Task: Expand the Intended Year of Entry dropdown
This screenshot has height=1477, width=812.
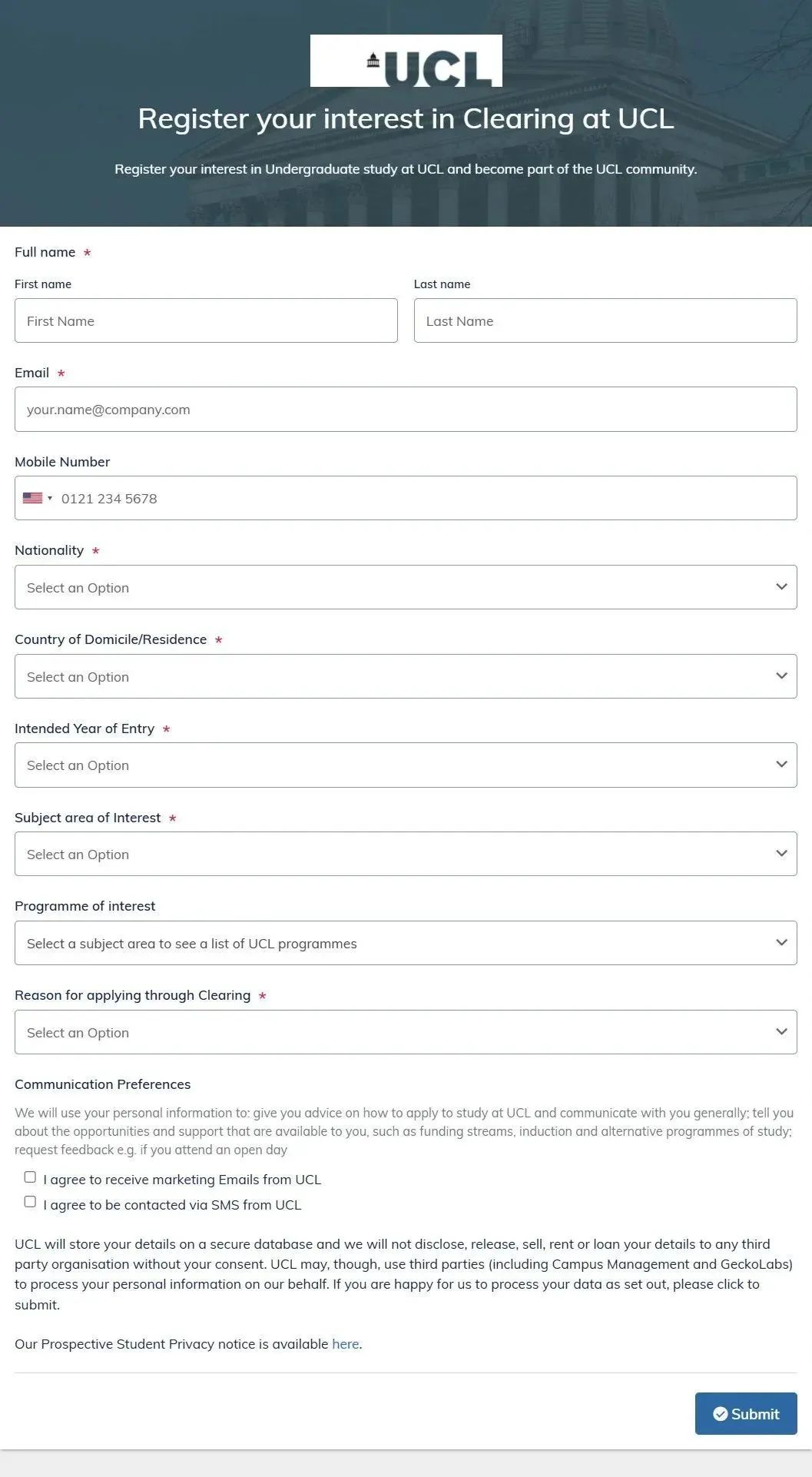Action: point(406,765)
